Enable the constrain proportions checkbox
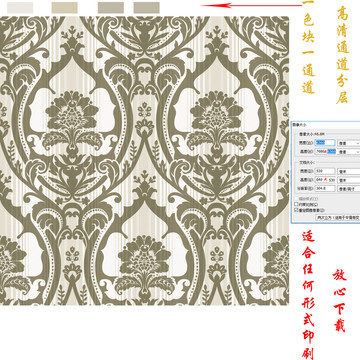 [x=296, y=204]
